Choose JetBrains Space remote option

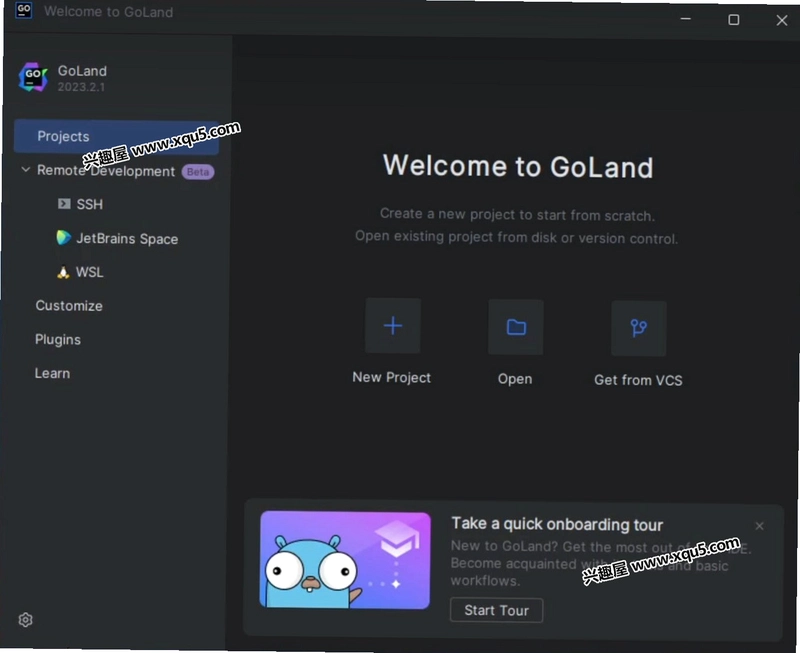[x=127, y=239]
